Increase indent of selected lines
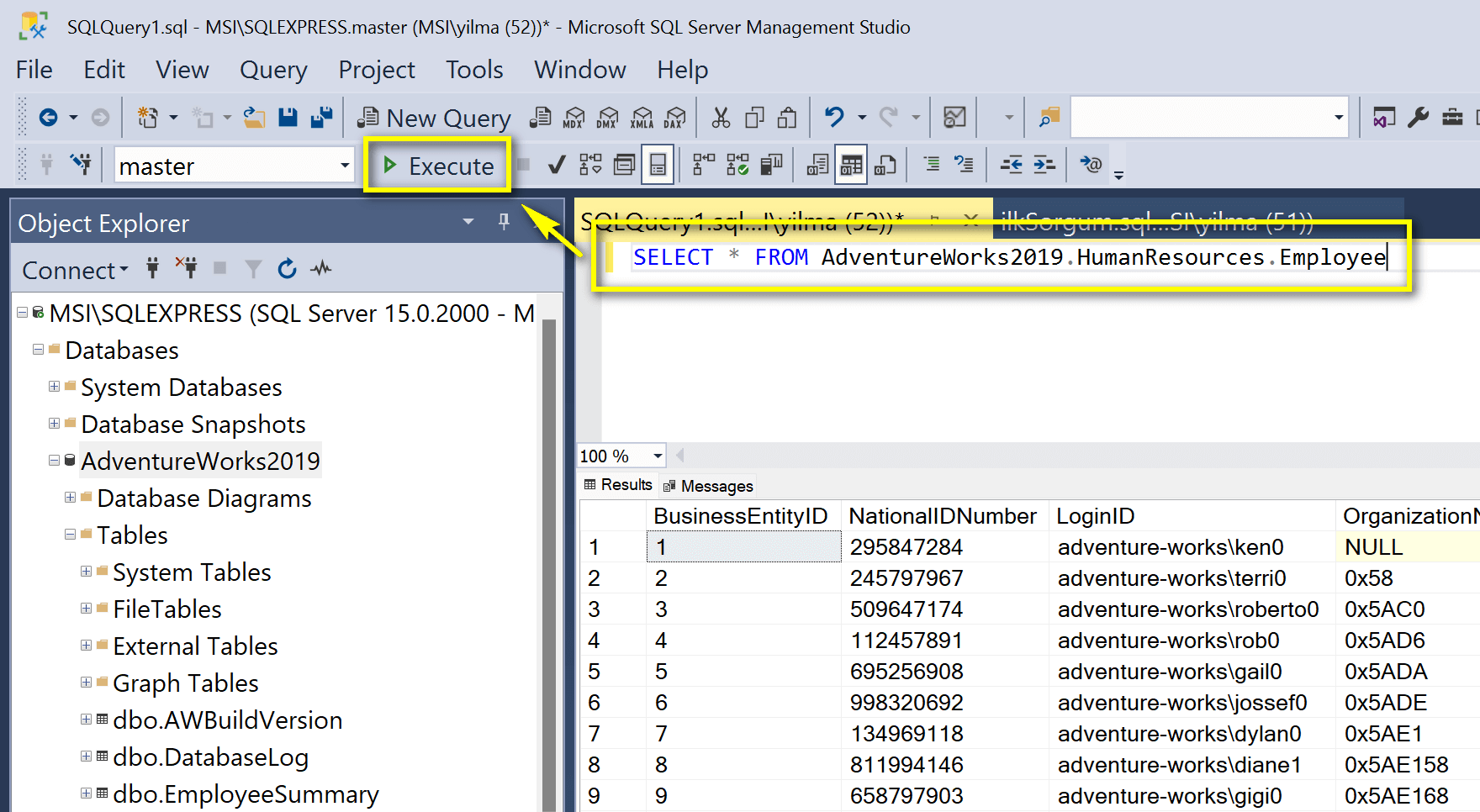Viewport: 1480px width, 812px height. [1044, 165]
